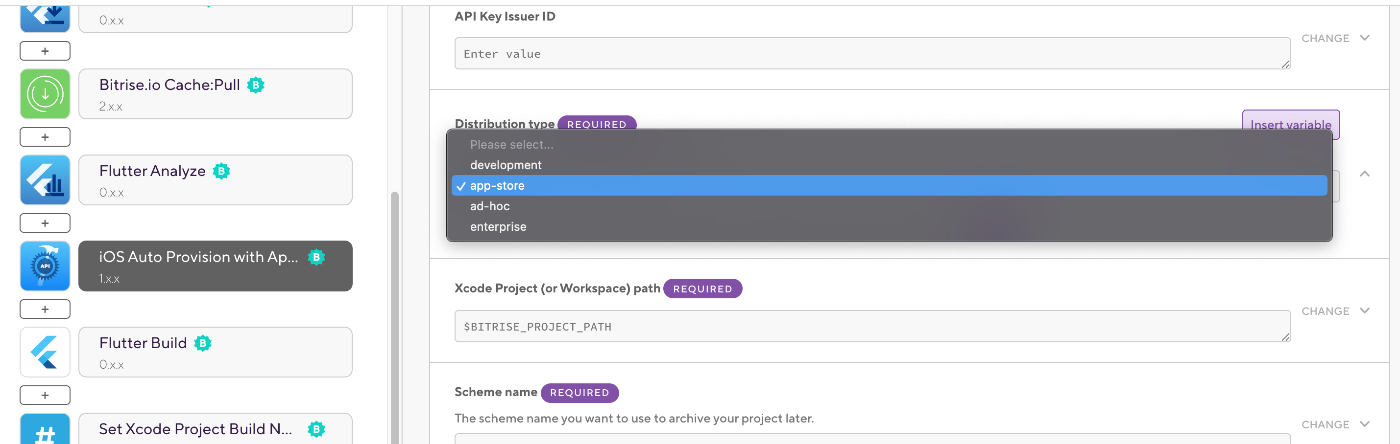The height and width of the screenshot is (444, 1400).
Task: Click the workflow steps list scrollbar
Action: tap(395, 318)
